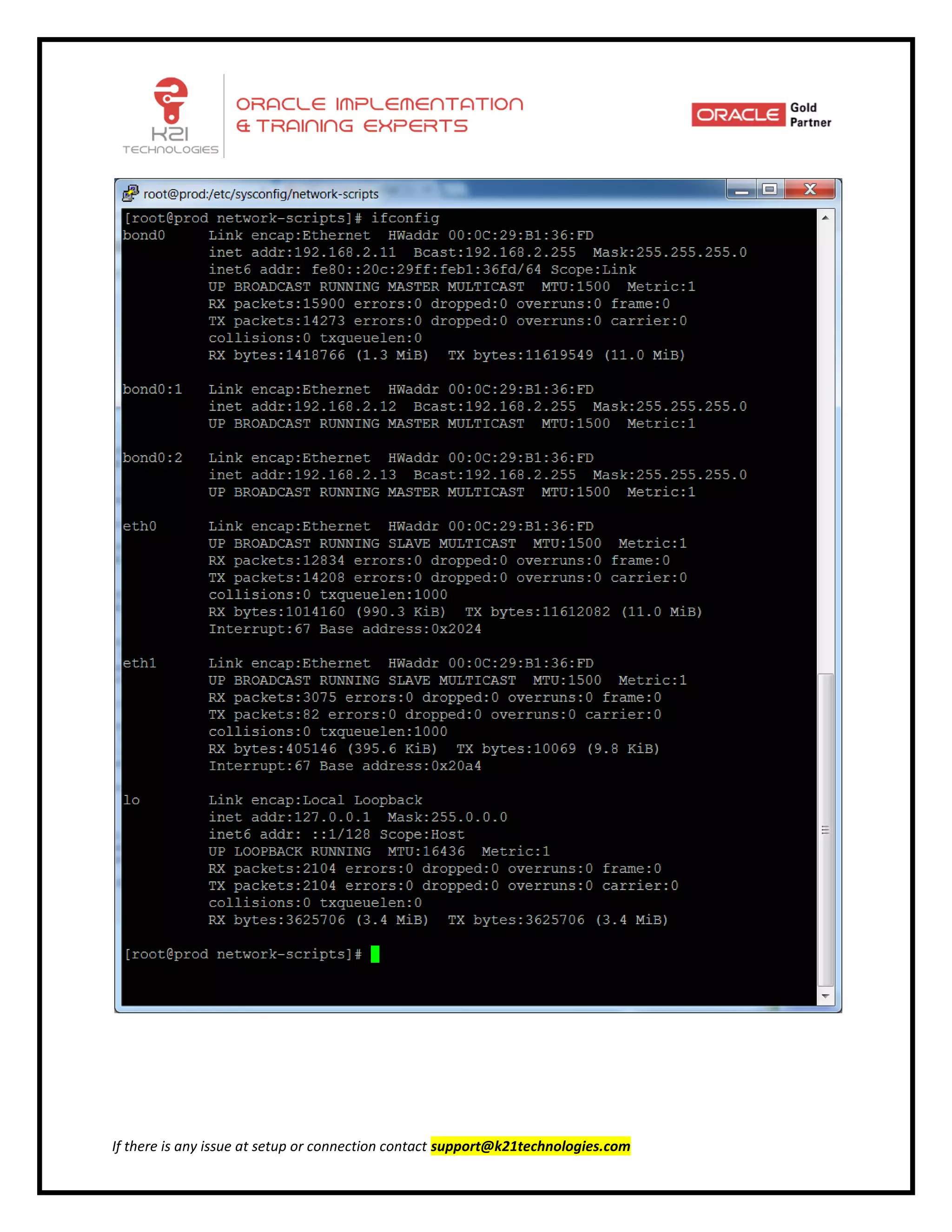Close the PuTTY terminal window
Viewport: 952px width, 1232px height.
click(x=810, y=190)
